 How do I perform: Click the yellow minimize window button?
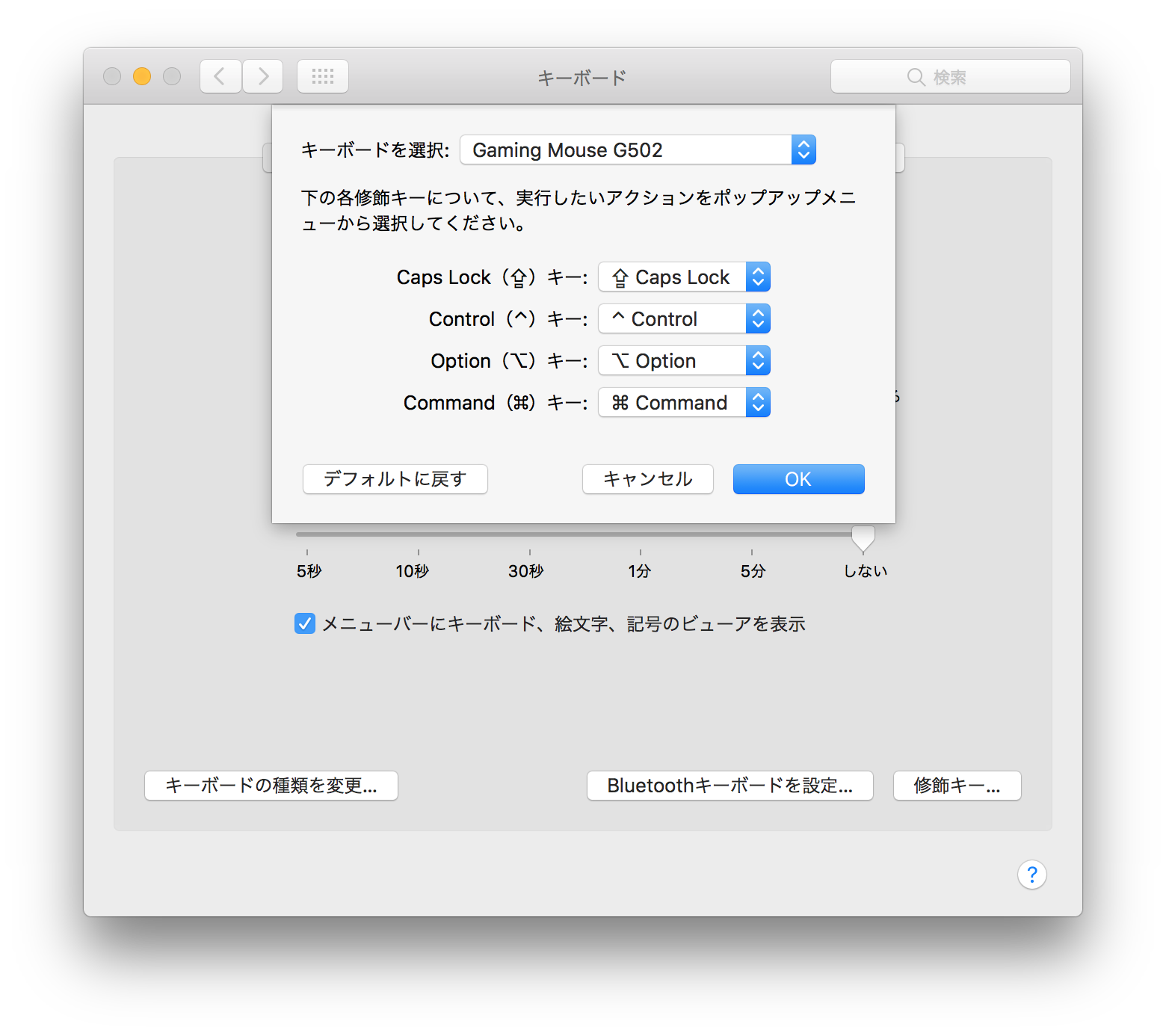[142, 76]
